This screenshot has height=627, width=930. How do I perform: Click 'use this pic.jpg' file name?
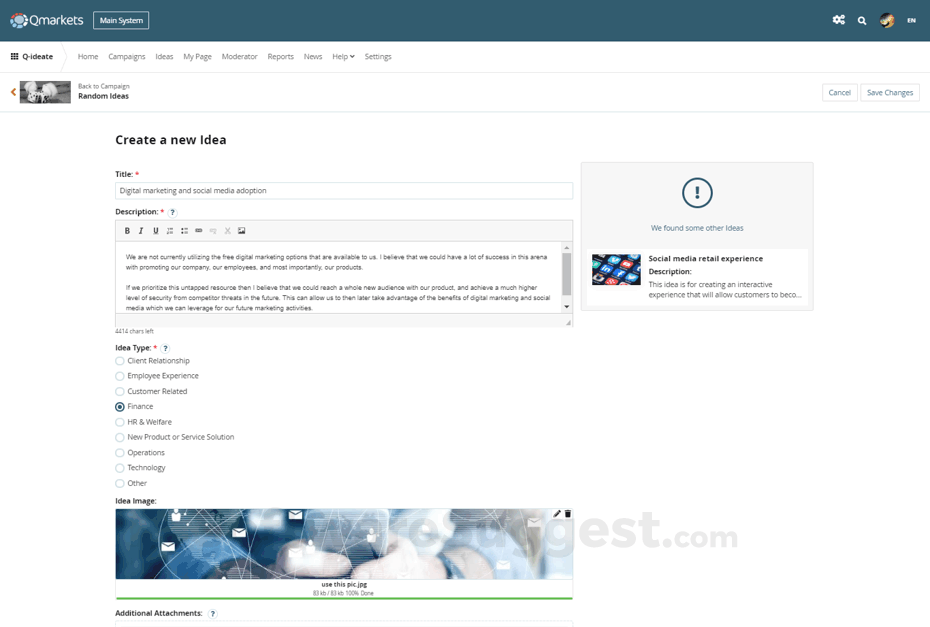[x=344, y=584]
